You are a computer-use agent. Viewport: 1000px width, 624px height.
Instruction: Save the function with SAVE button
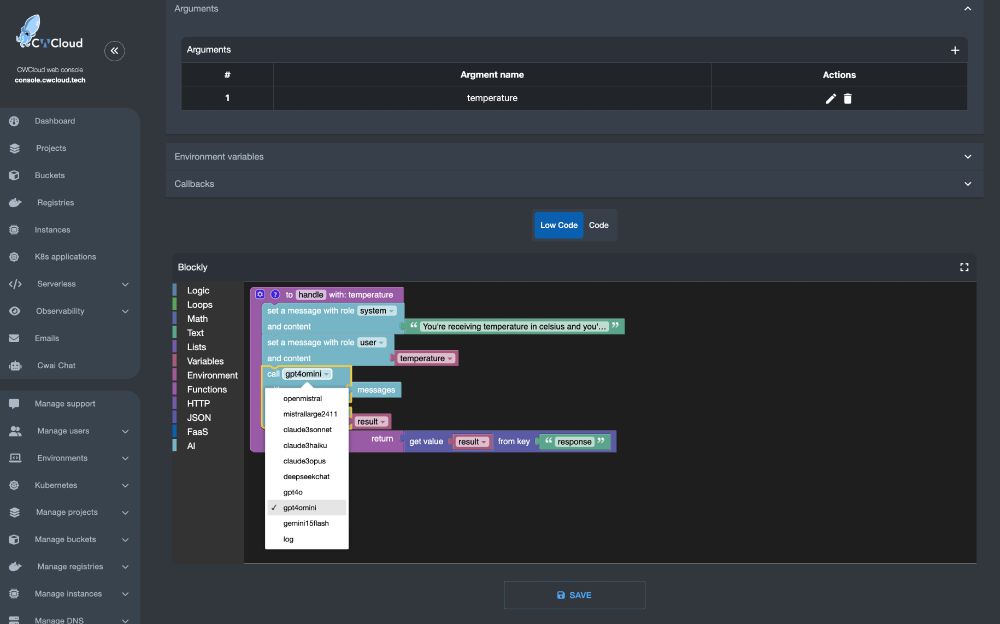point(574,595)
